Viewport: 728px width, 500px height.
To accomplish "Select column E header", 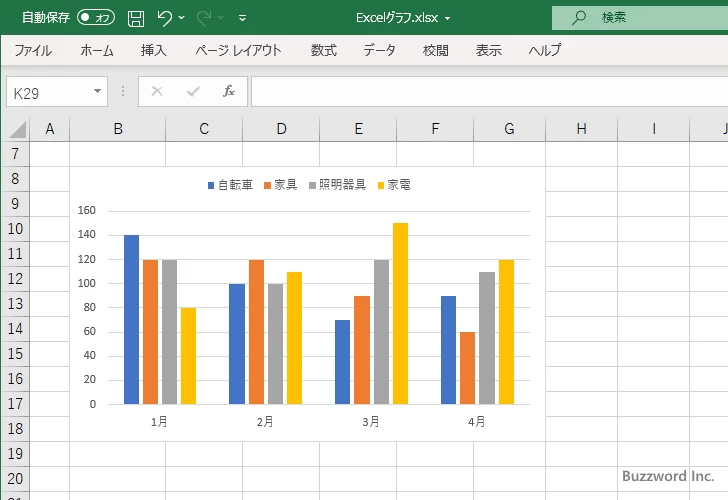I will 358,129.
